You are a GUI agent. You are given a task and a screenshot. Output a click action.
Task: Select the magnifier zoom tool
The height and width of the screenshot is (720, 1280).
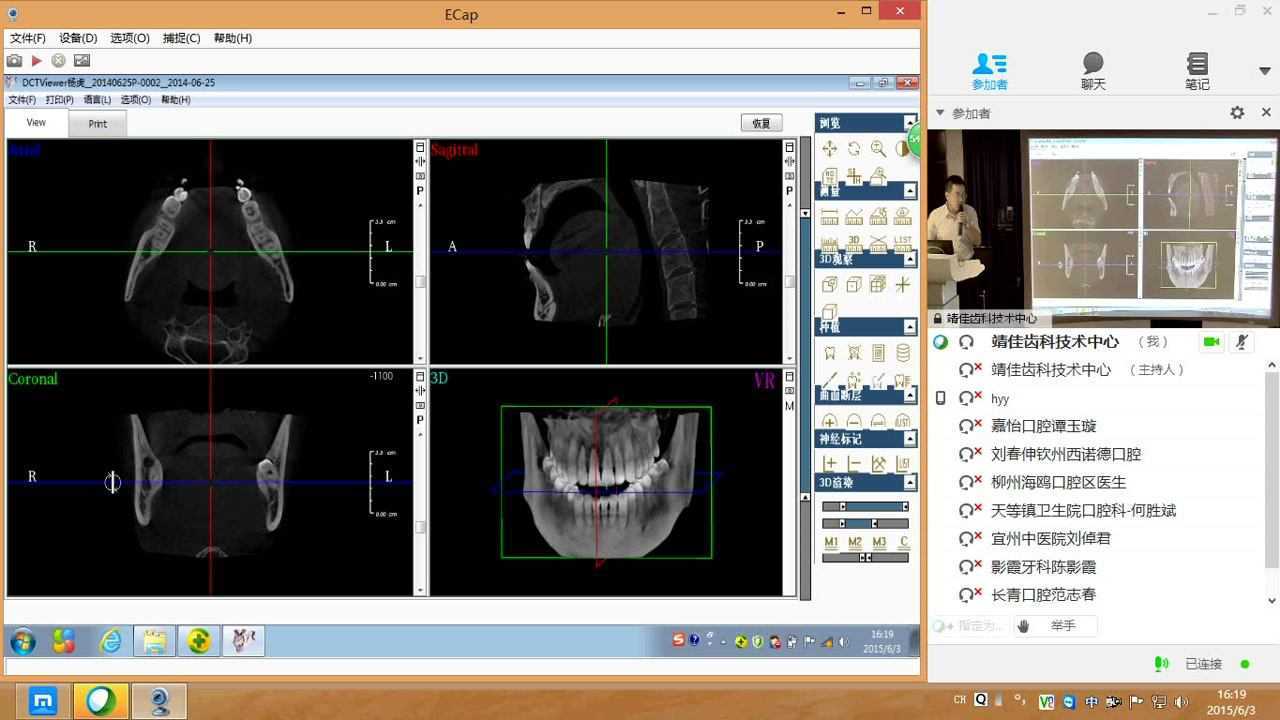(x=878, y=149)
